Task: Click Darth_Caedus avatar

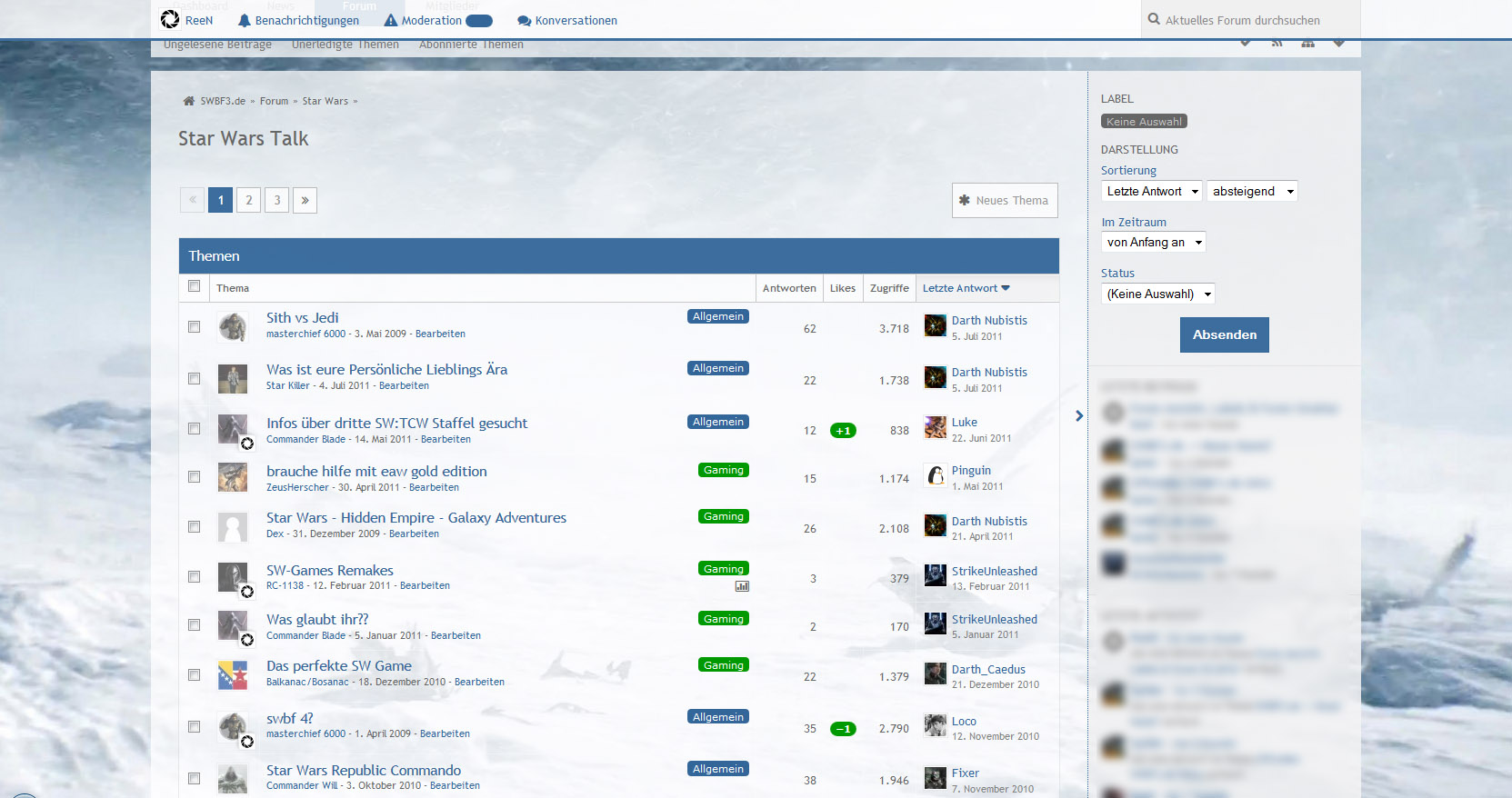Action: [x=936, y=673]
